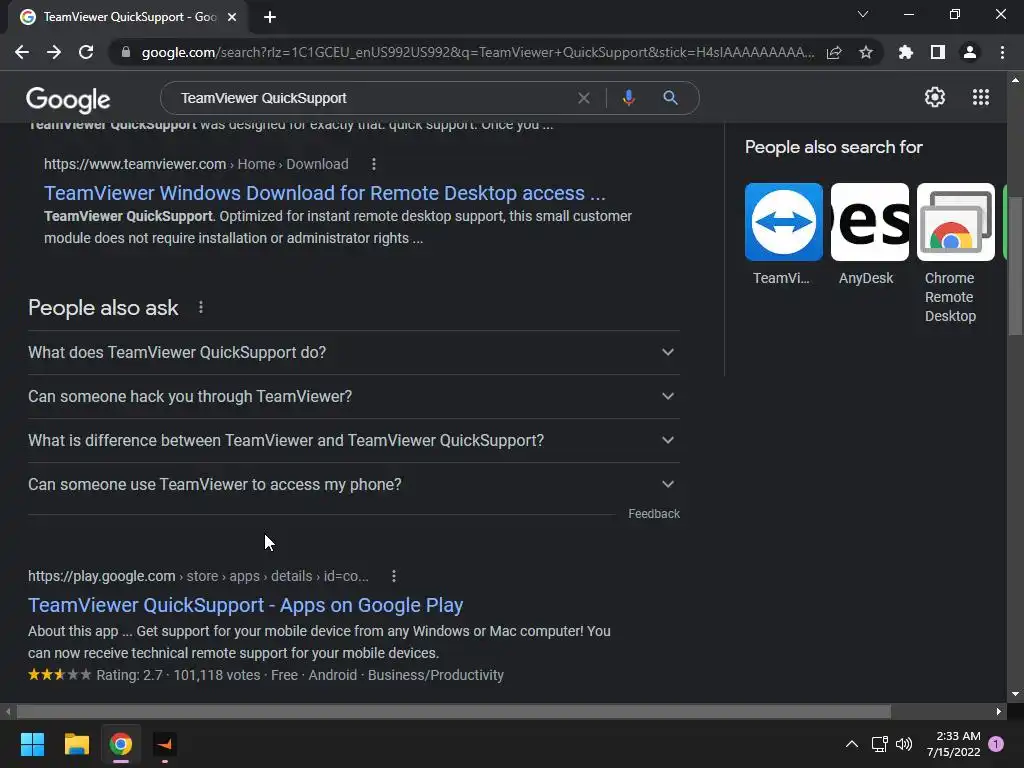Screen dimensions: 1024x768
Task: Open the orange app in taskbar
Action: 165,744
